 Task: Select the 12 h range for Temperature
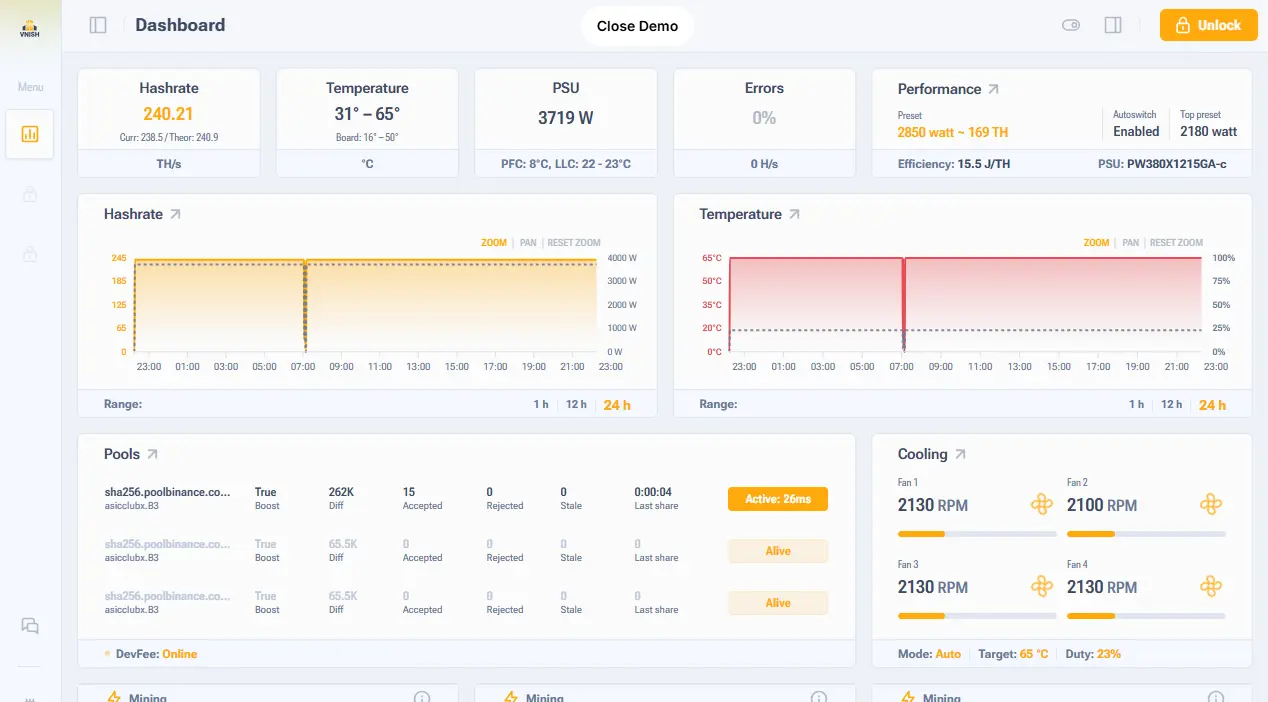click(x=1171, y=404)
